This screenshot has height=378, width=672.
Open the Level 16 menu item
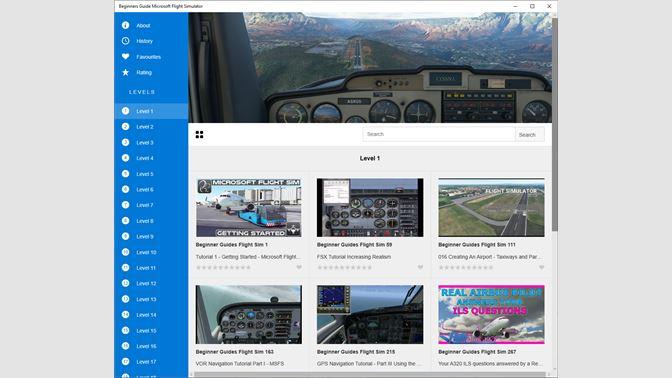(151, 346)
